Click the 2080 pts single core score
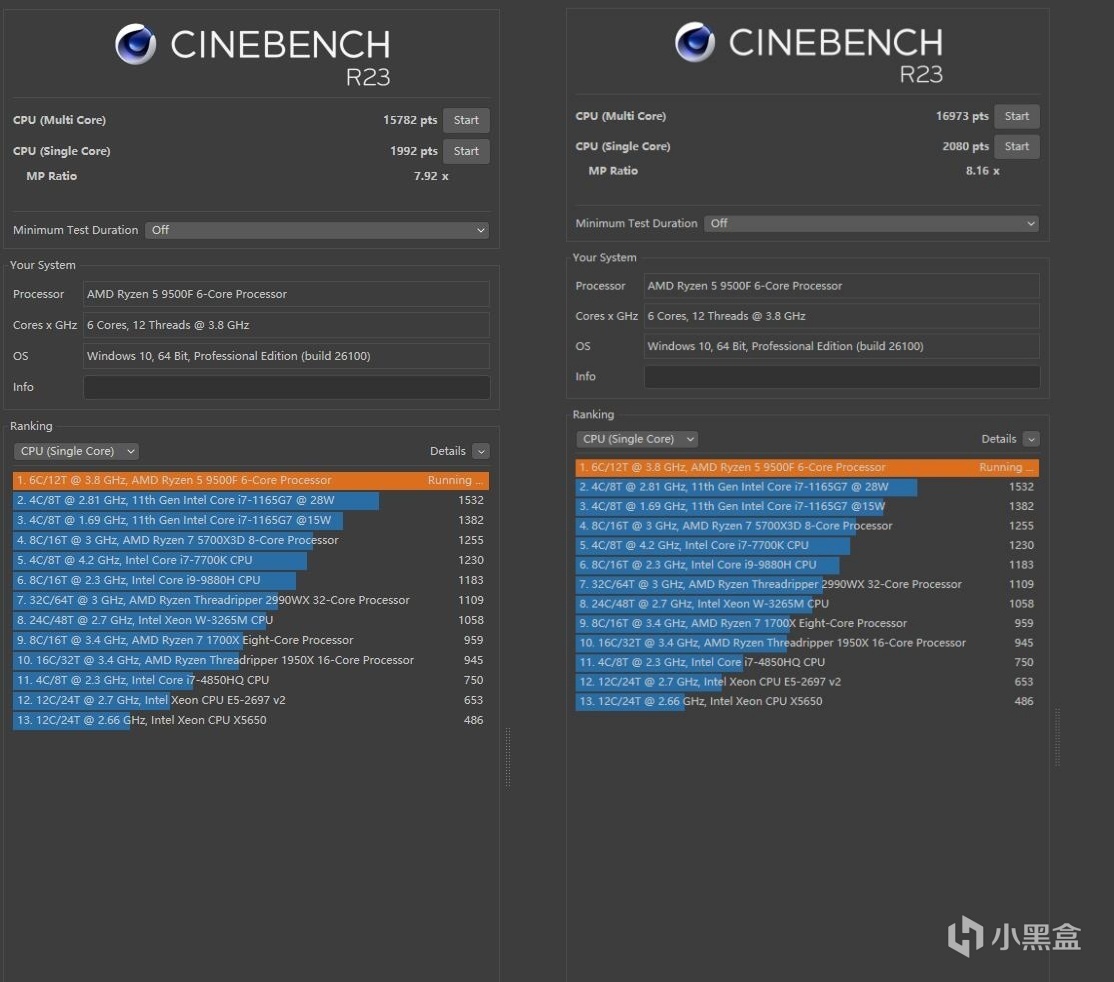Viewport: 1114px width, 982px height. click(x=966, y=146)
